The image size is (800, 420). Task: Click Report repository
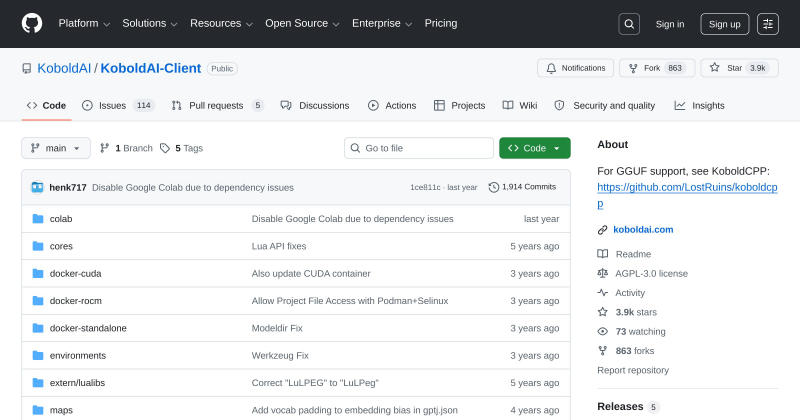633,370
